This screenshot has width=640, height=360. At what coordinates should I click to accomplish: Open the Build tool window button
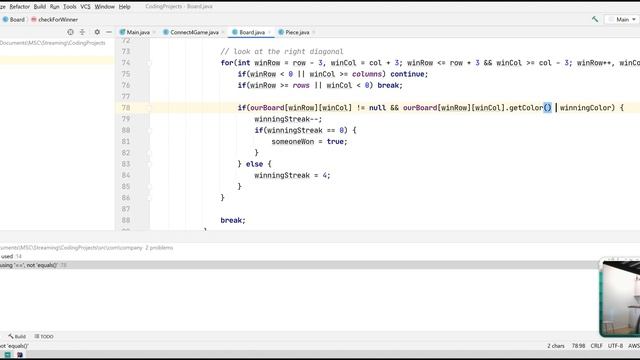pos(17,336)
